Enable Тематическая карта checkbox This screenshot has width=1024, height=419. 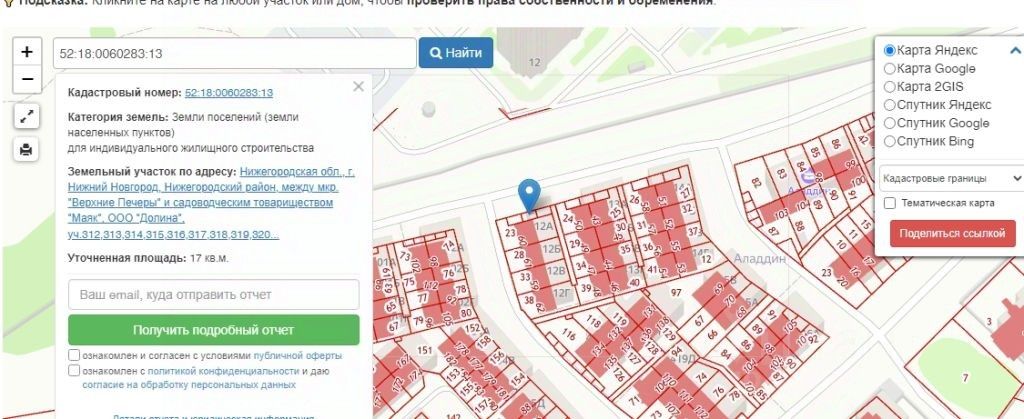point(889,203)
